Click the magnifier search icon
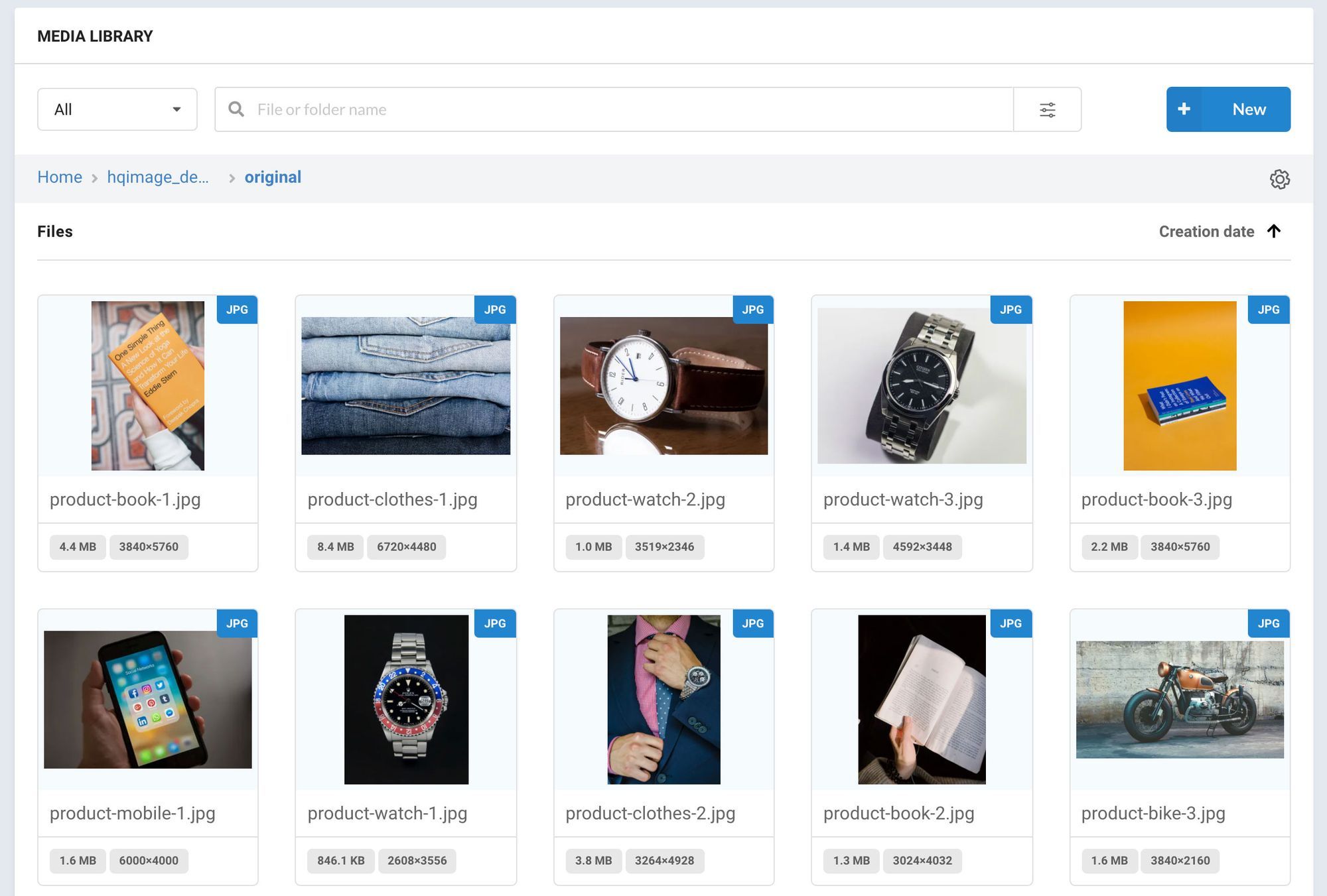Image resolution: width=1327 pixels, height=896 pixels. (x=236, y=109)
